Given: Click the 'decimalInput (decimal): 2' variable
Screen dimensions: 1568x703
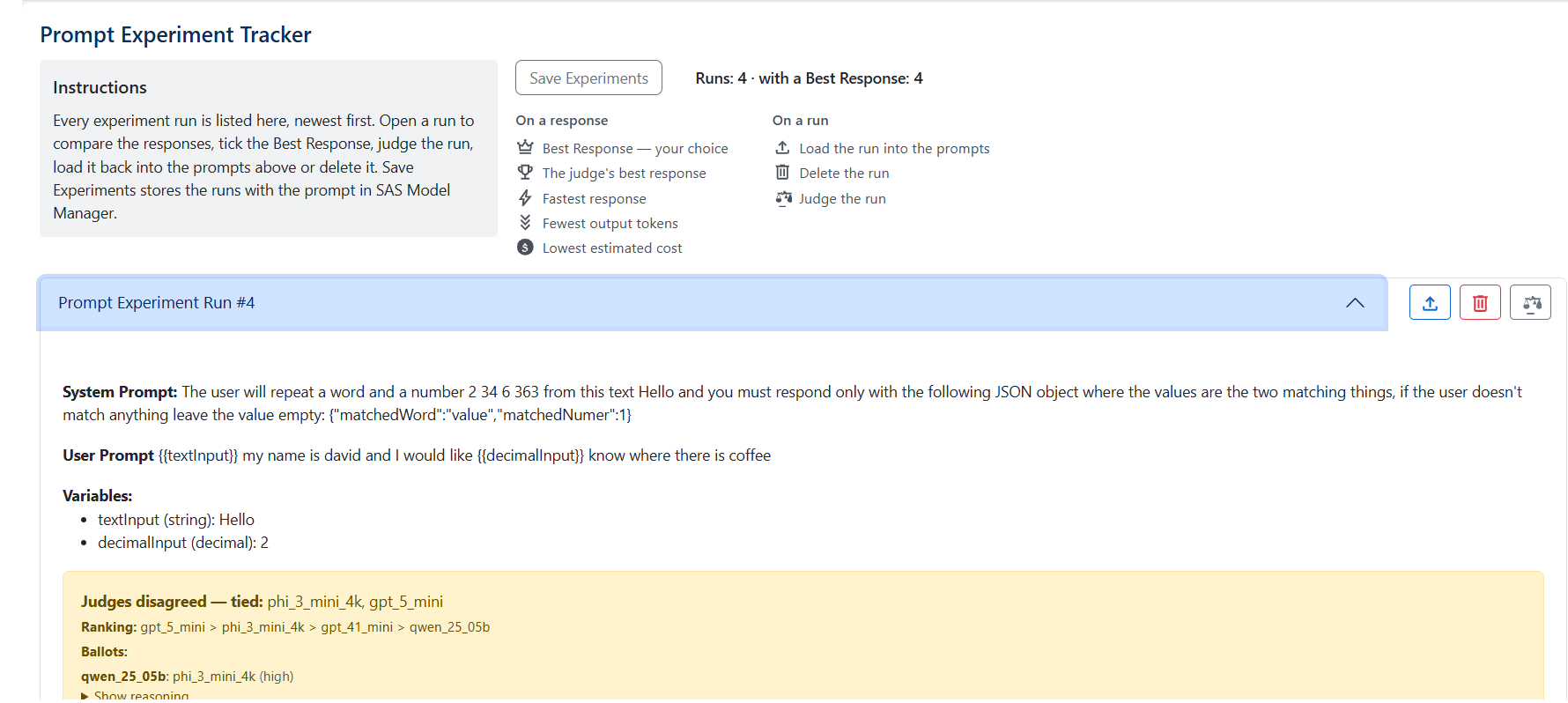Looking at the screenshot, I should point(183,543).
